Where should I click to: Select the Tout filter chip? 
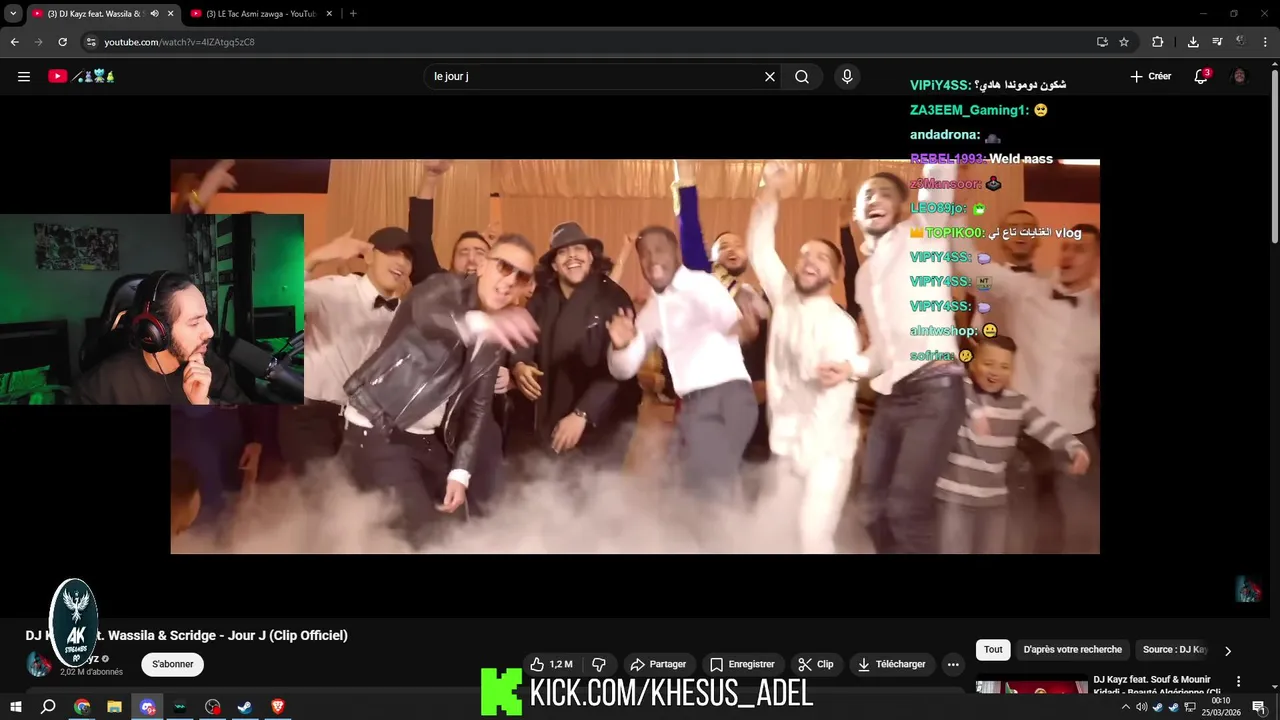point(993,650)
